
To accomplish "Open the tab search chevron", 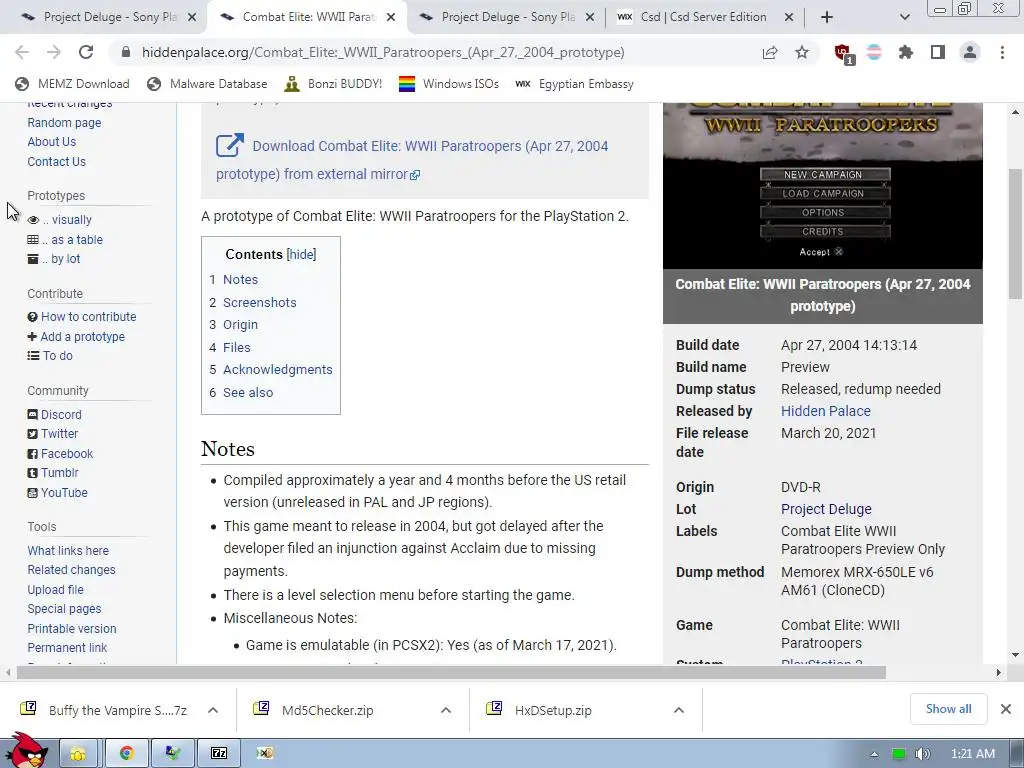I will (904, 17).
